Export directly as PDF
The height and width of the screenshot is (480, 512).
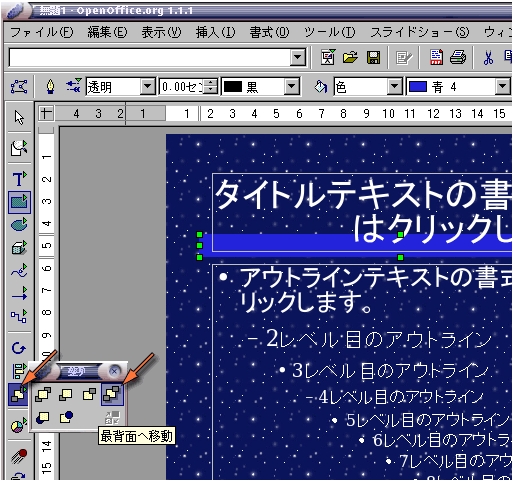[436, 57]
